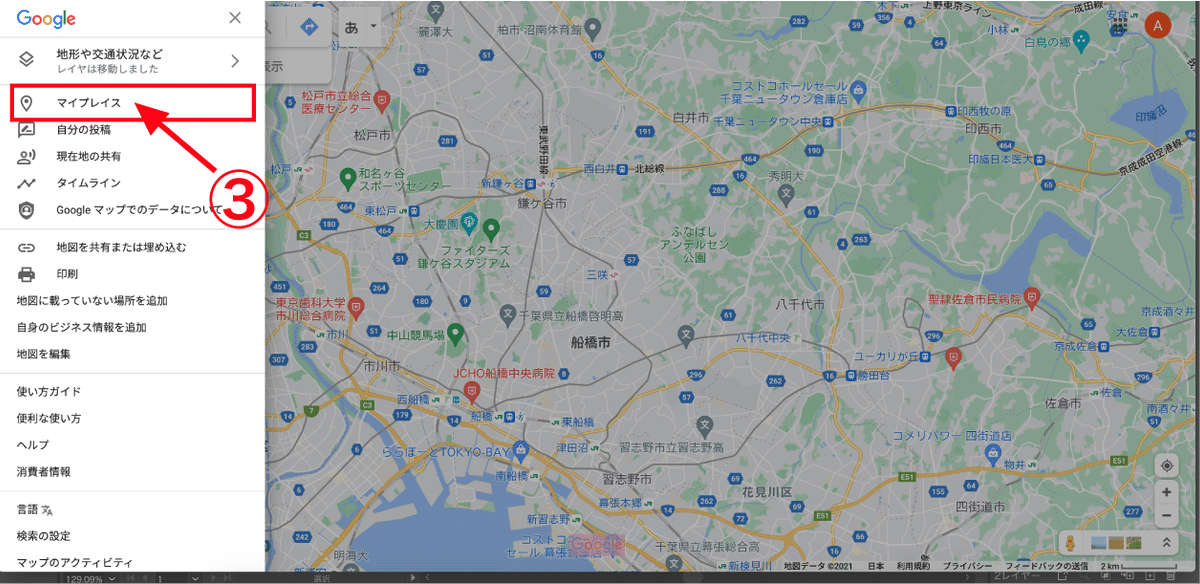Click the ふなばしアンデルセン公園 label
The image size is (1200, 584).
694,243
